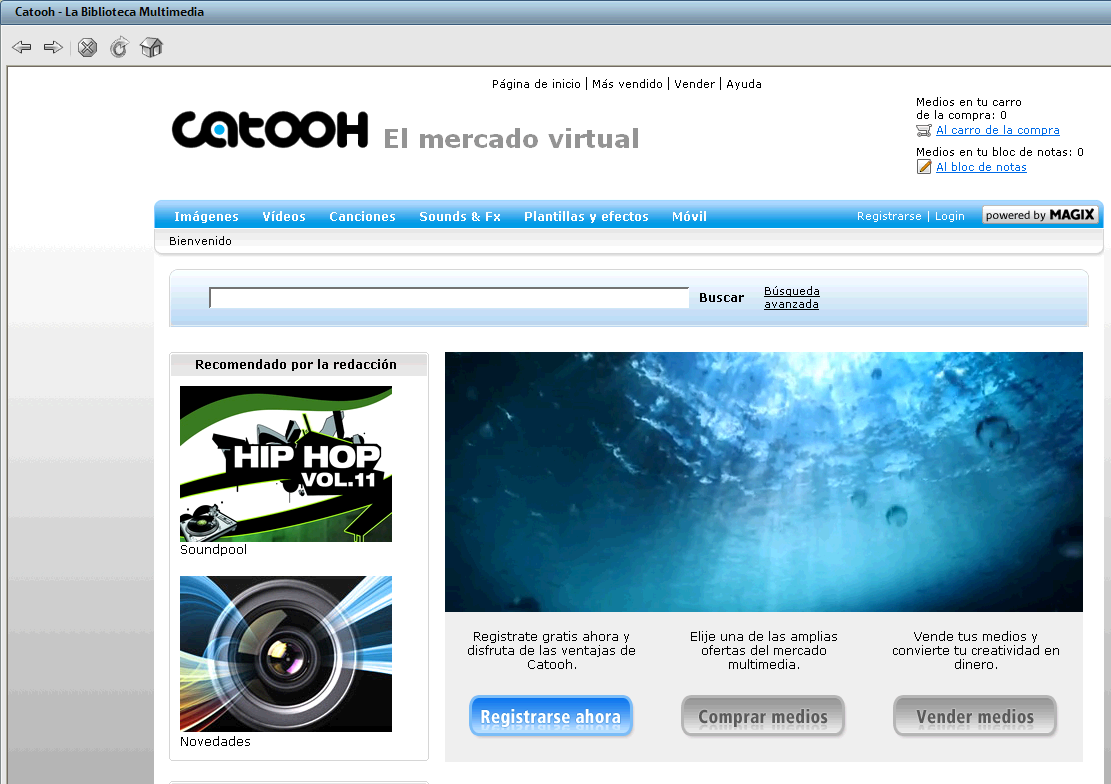Screen dimensions: 1111x784
Task: Follow the Al carro de la compra link
Action: [x=997, y=130]
